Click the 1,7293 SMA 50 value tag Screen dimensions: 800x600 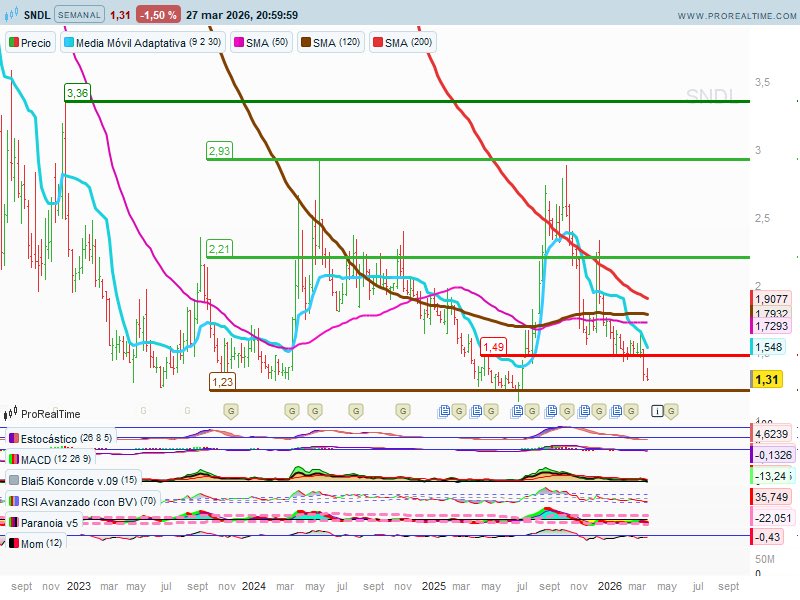771,326
